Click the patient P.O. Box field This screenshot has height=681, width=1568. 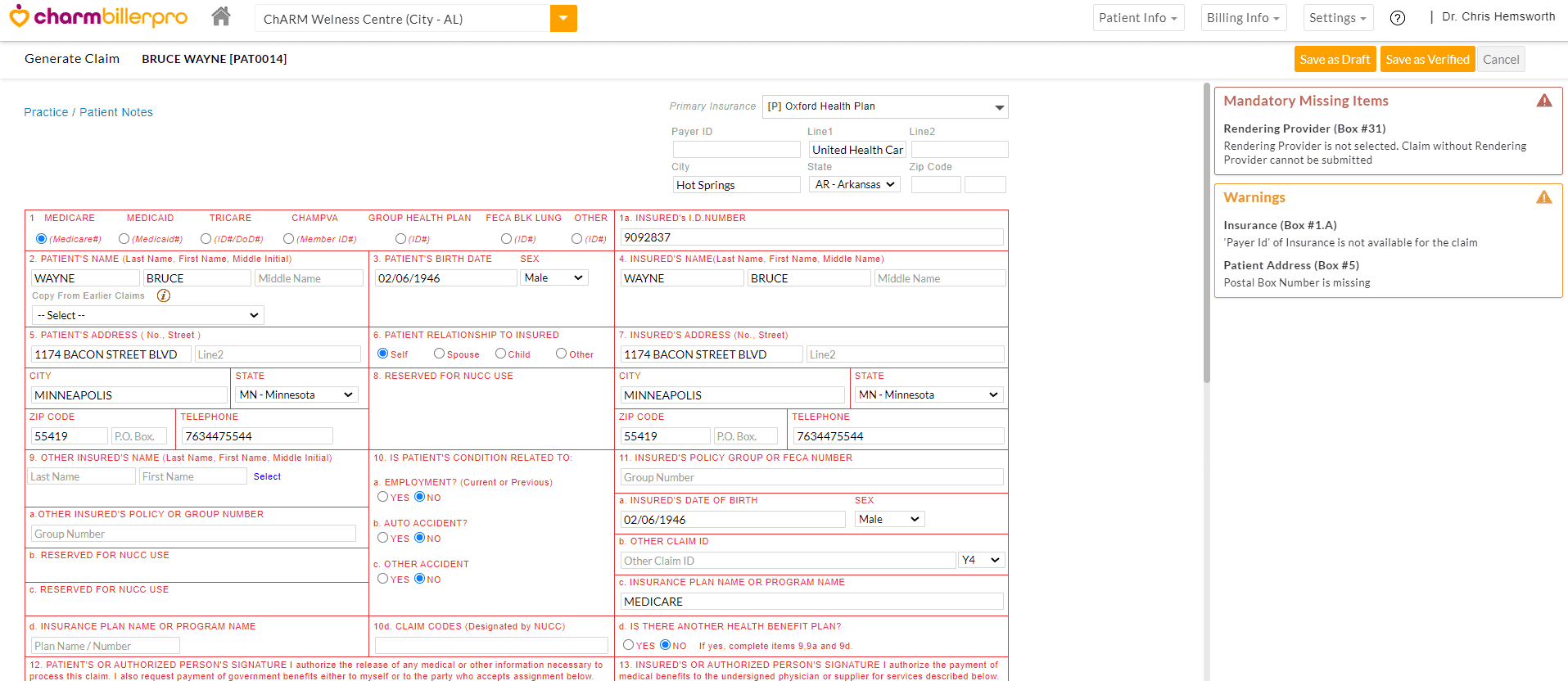(138, 436)
